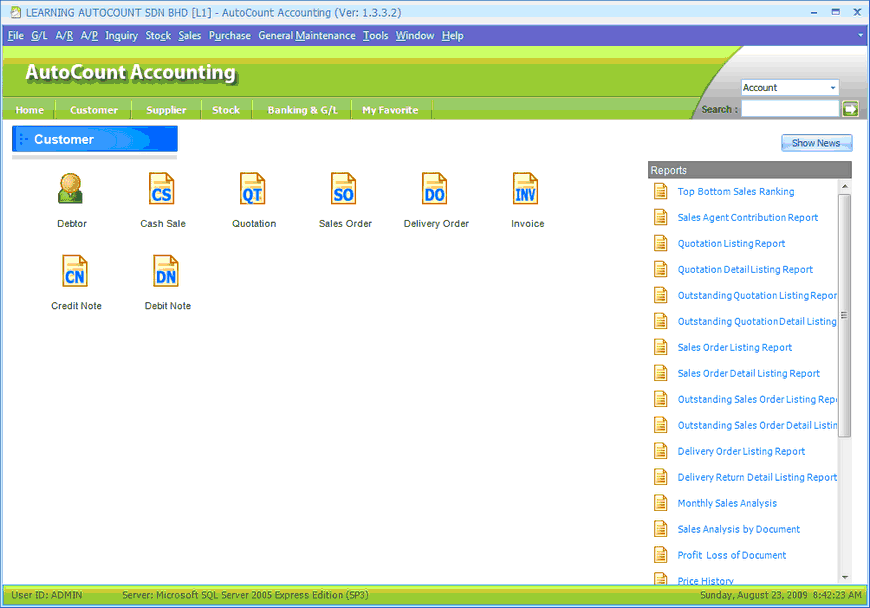Click the report icon beside Outstanding Quotation Listing Report

pos(660,296)
